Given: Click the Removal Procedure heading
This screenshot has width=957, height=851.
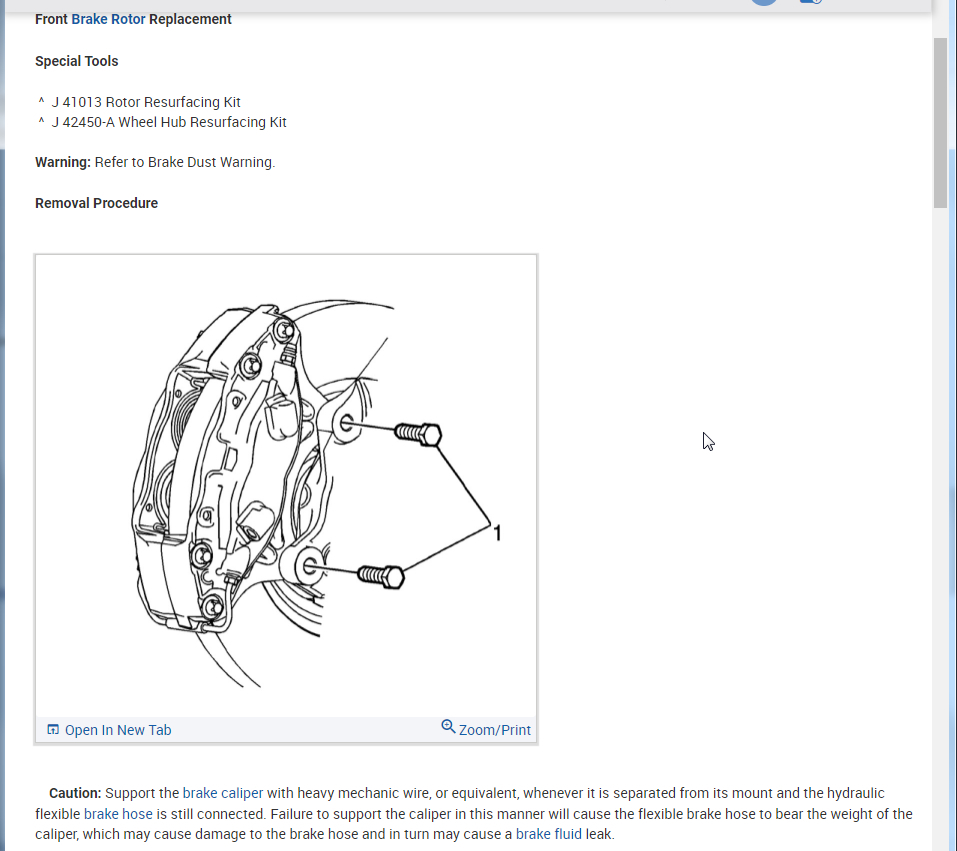Looking at the screenshot, I should pos(96,203).
